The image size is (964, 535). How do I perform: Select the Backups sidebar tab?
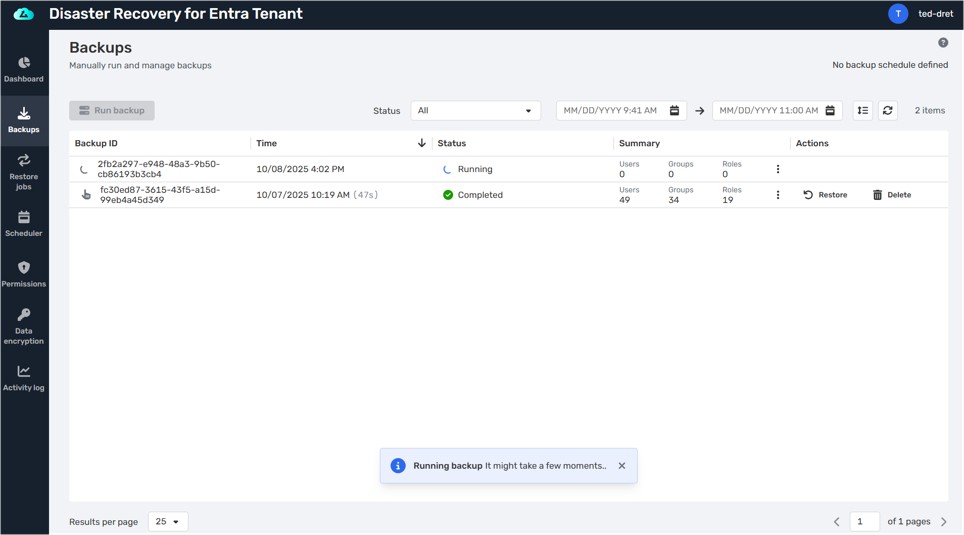pos(24,120)
